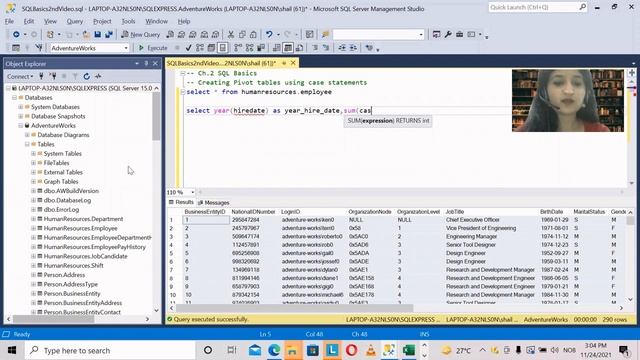This screenshot has height=360, width=640.
Task: Expand System Databases node
Action: (x=21, y=107)
